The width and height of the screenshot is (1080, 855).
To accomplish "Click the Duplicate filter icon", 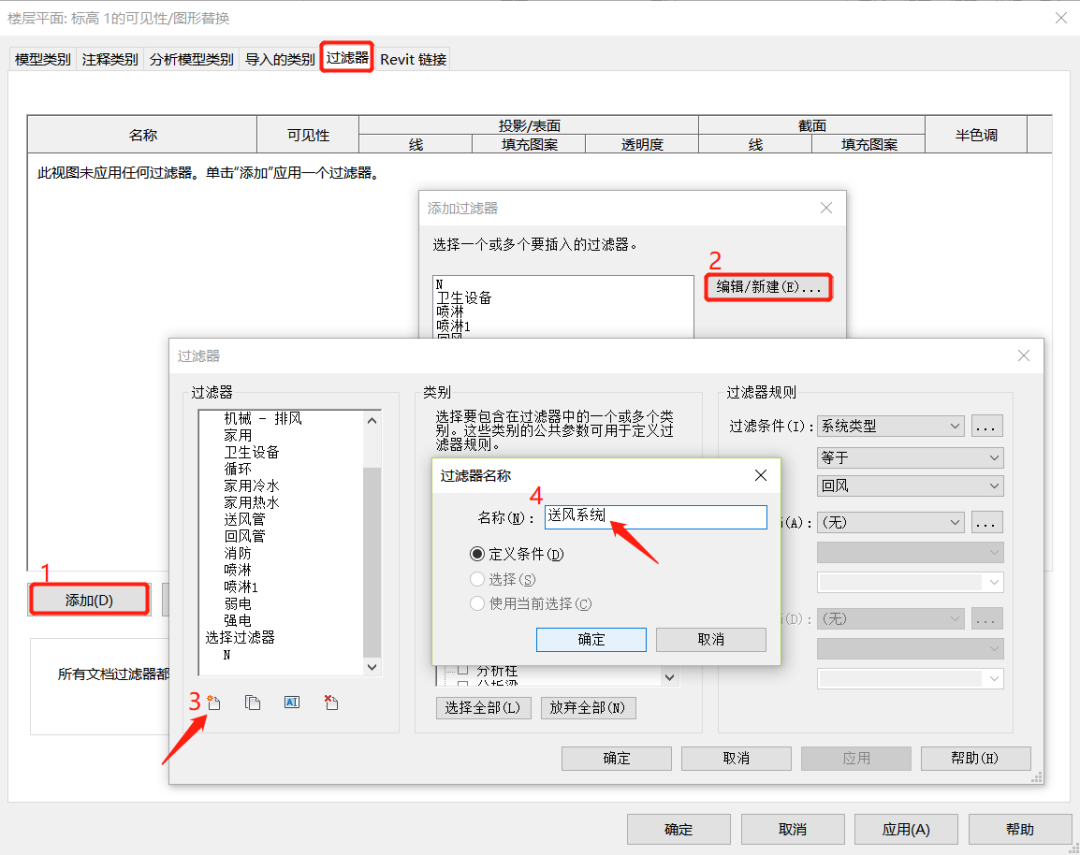I will pos(253,703).
